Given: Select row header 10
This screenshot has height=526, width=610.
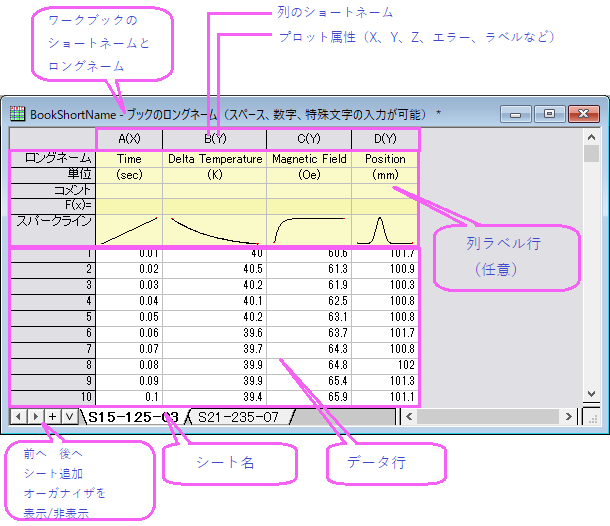Looking at the screenshot, I should pyautogui.click(x=53, y=397).
